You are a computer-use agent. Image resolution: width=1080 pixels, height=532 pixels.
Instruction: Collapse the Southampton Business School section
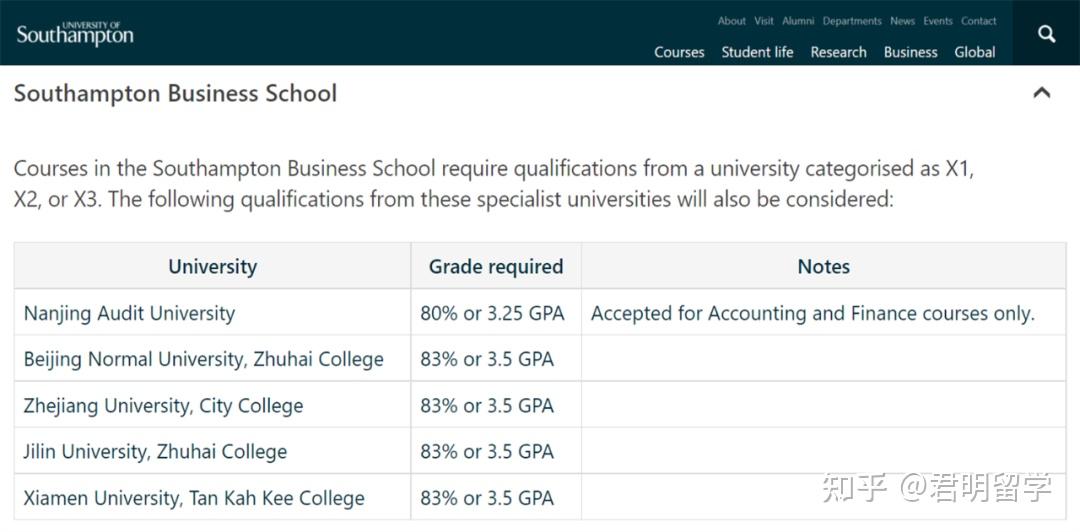click(1041, 93)
